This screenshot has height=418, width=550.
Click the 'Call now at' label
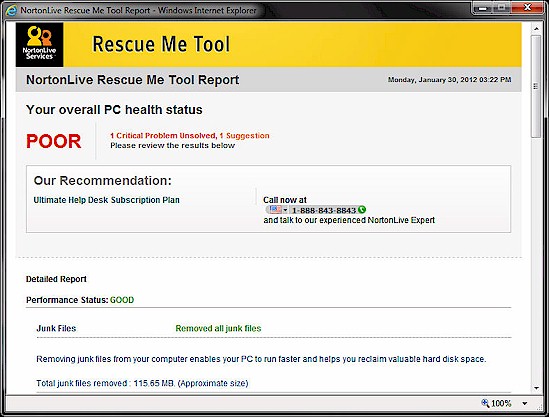point(285,200)
